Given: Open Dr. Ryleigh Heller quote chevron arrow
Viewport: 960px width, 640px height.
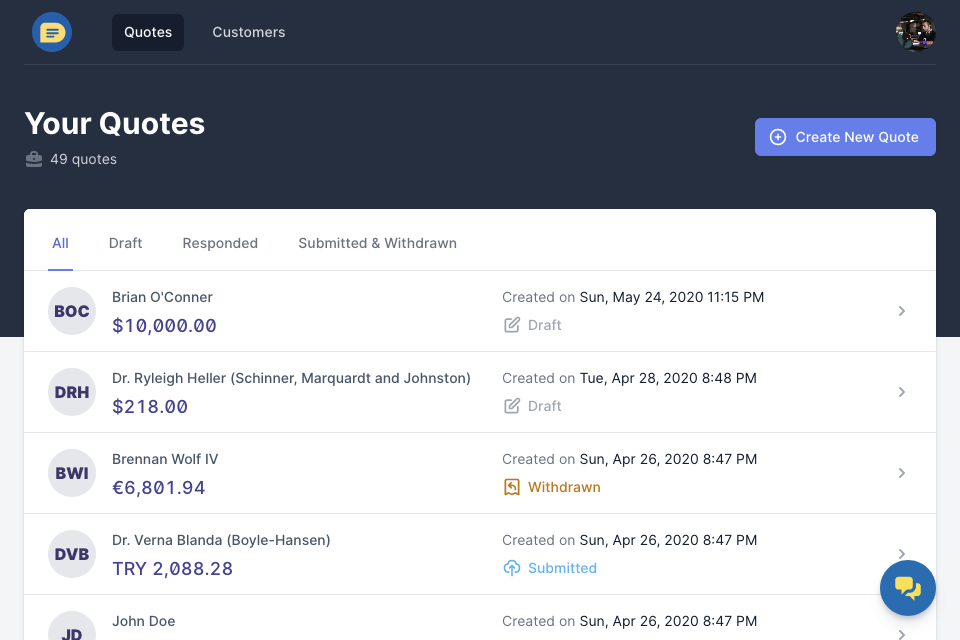Looking at the screenshot, I should pos(901,392).
